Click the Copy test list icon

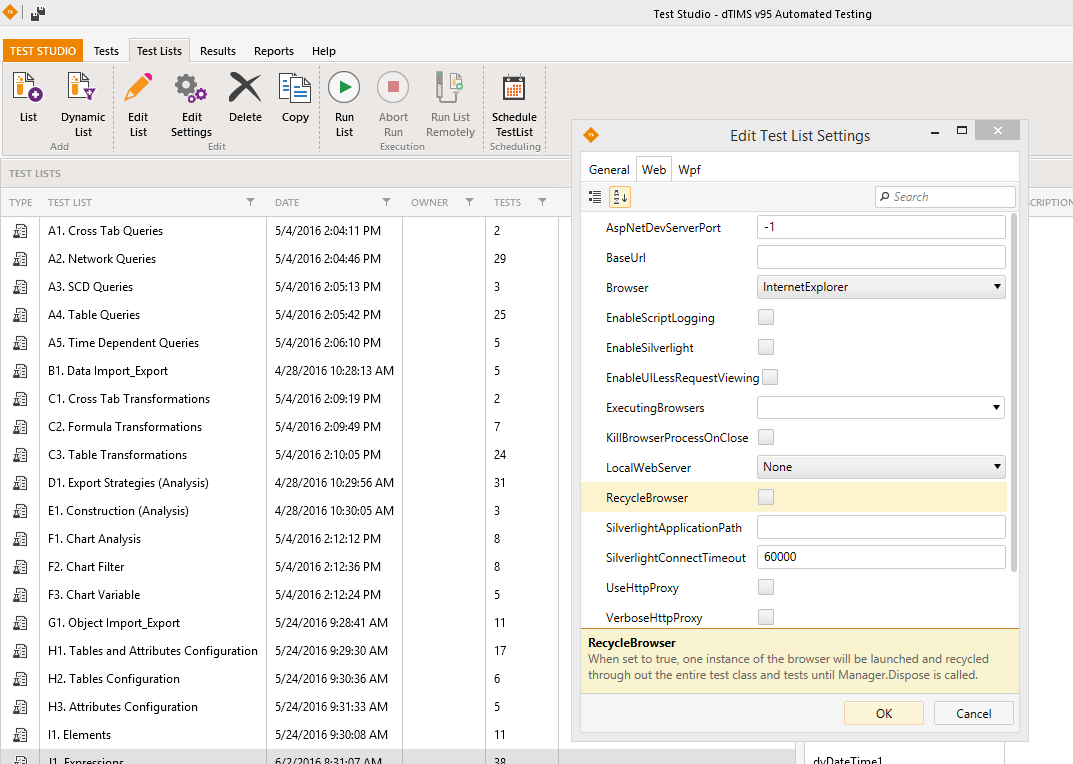pos(295,89)
